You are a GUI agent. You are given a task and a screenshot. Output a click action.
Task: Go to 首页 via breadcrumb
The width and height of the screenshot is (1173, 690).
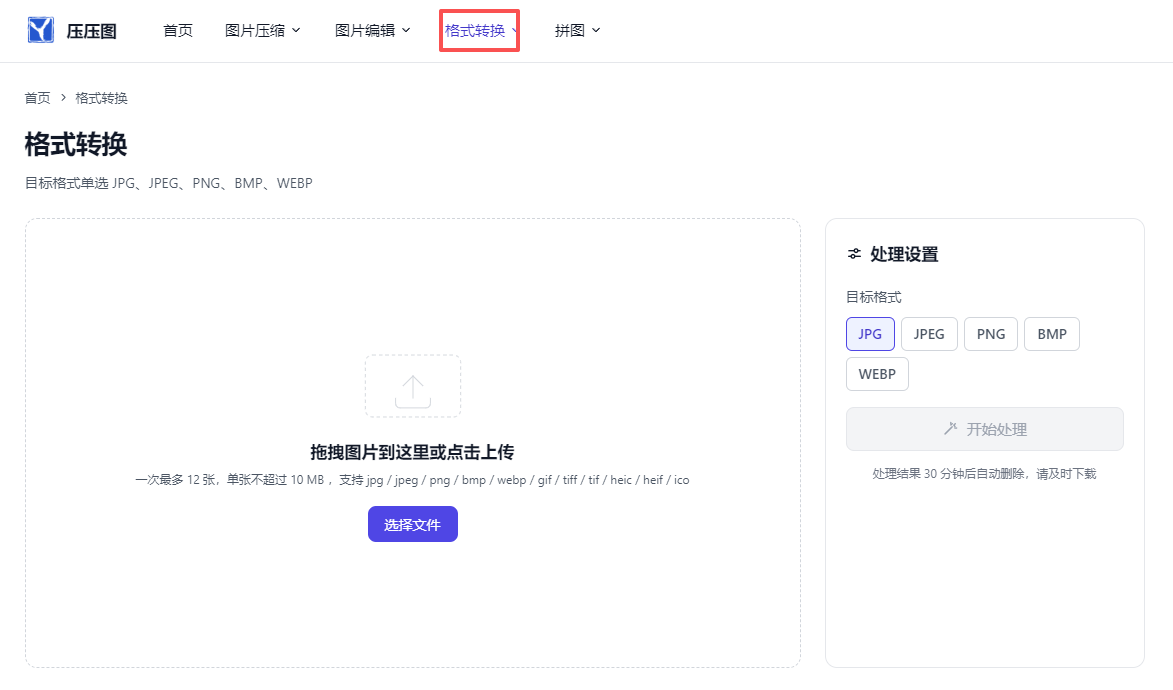coord(37,98)
